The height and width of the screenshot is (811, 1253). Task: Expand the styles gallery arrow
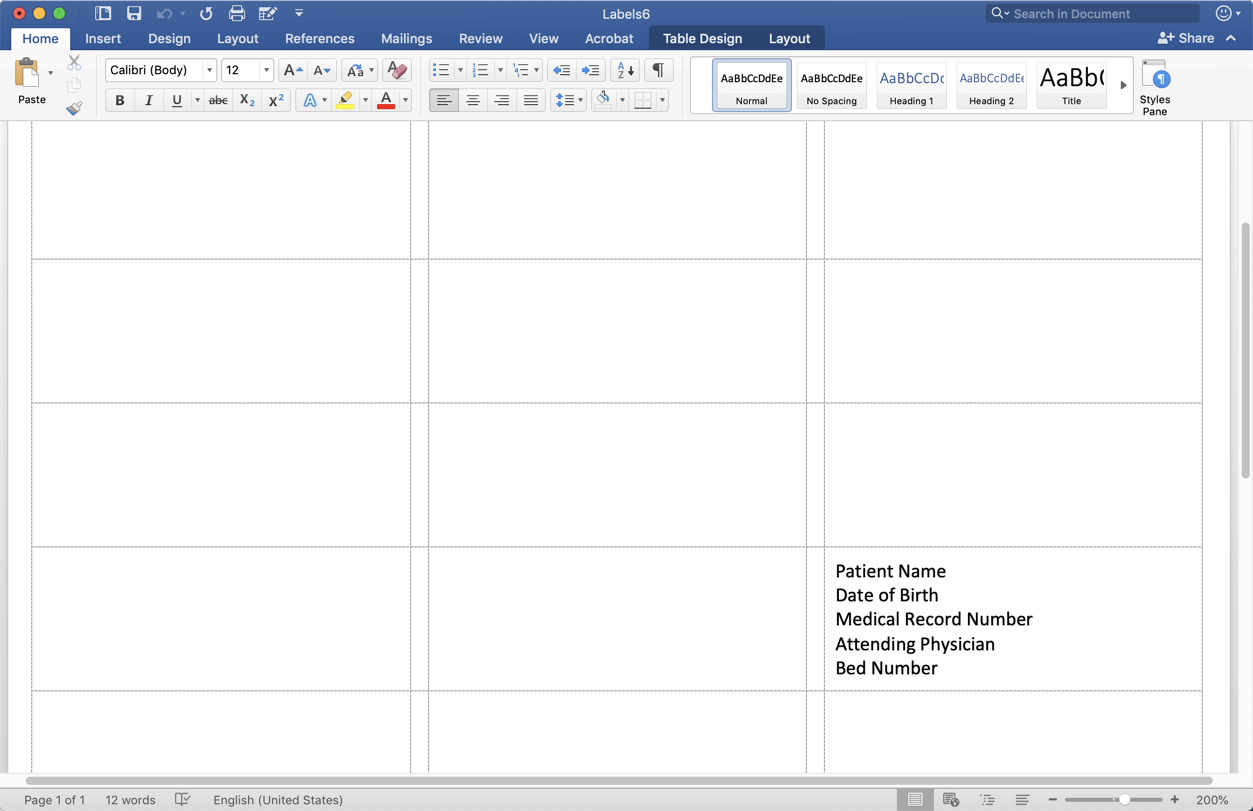click(1123, 85)
